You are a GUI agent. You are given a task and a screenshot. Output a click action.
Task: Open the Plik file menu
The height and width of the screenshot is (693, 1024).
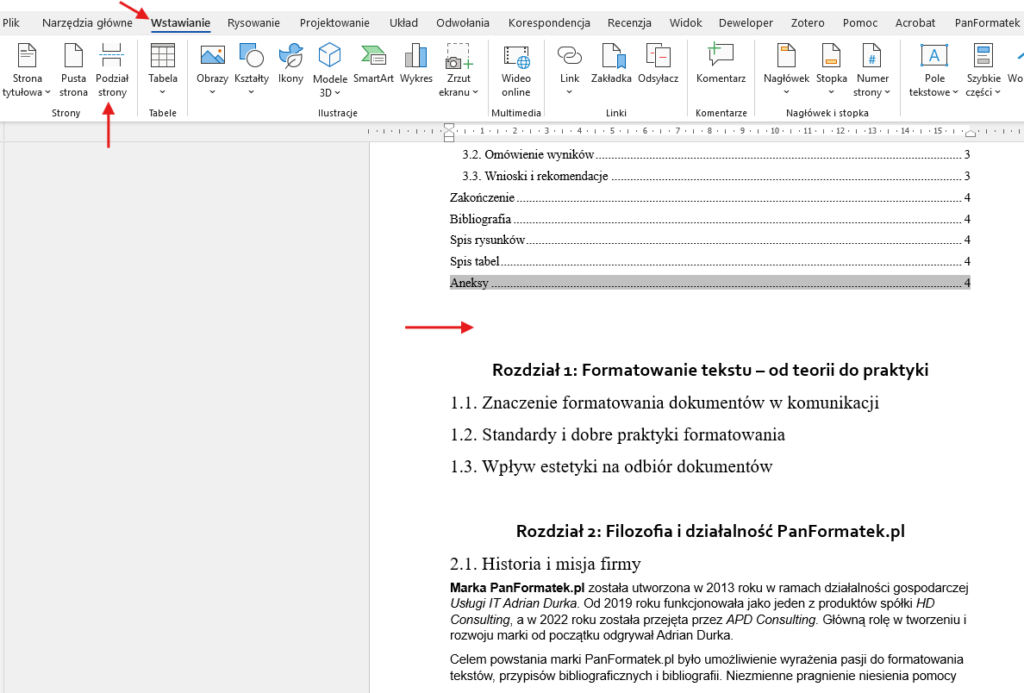click(10, 23)
